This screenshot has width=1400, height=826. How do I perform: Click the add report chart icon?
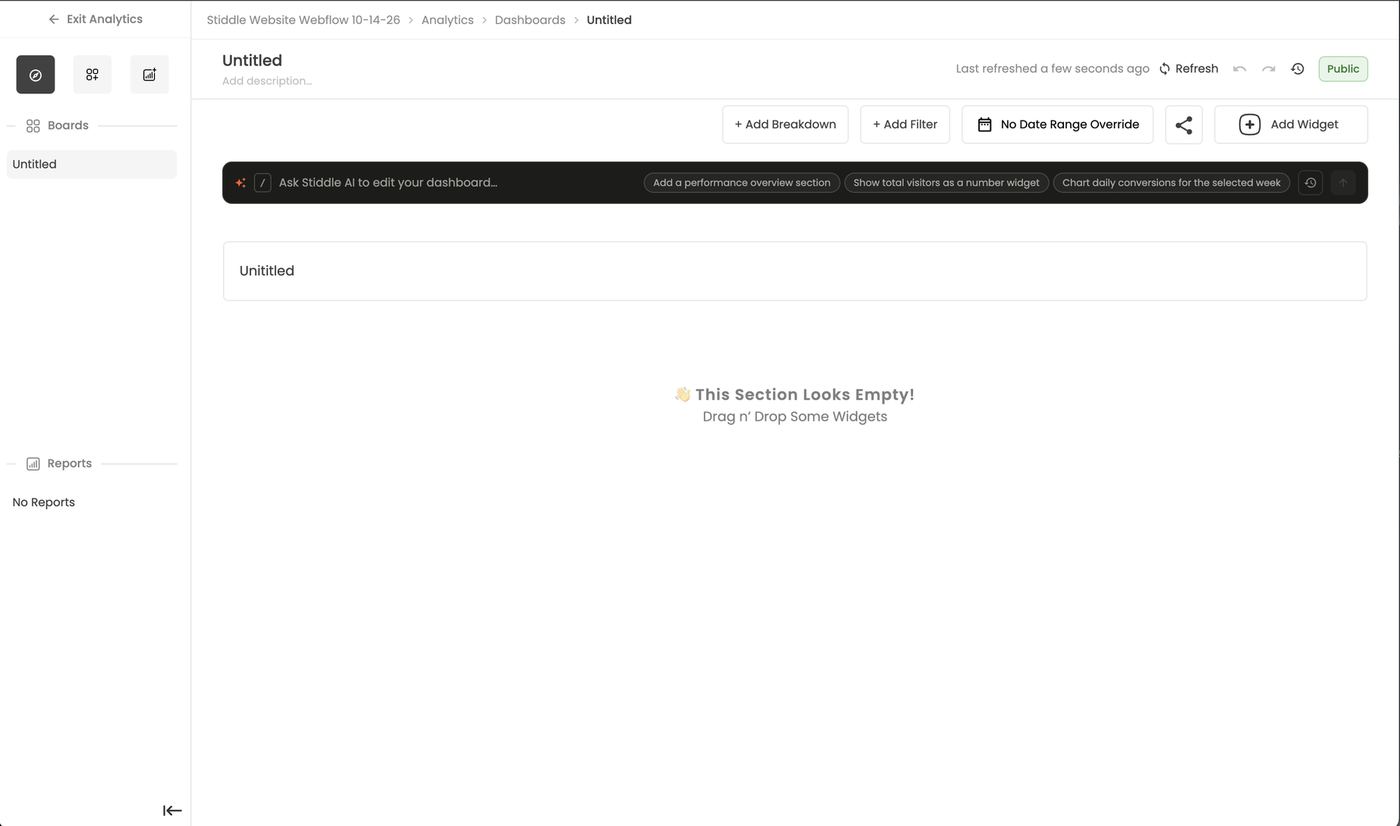coord(149,75)
